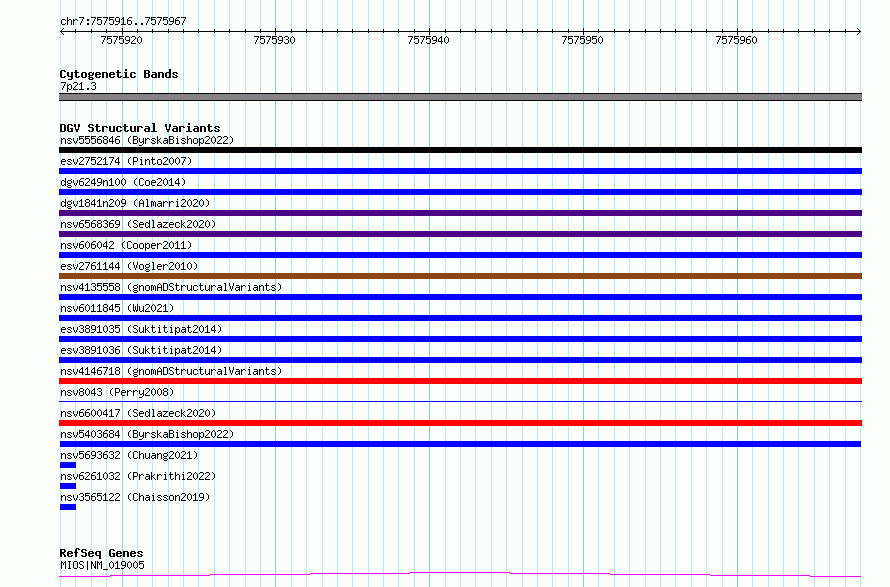Select nsv6011845 (Wu2021) label
This screenshot has height=587, width=890.
117,308
